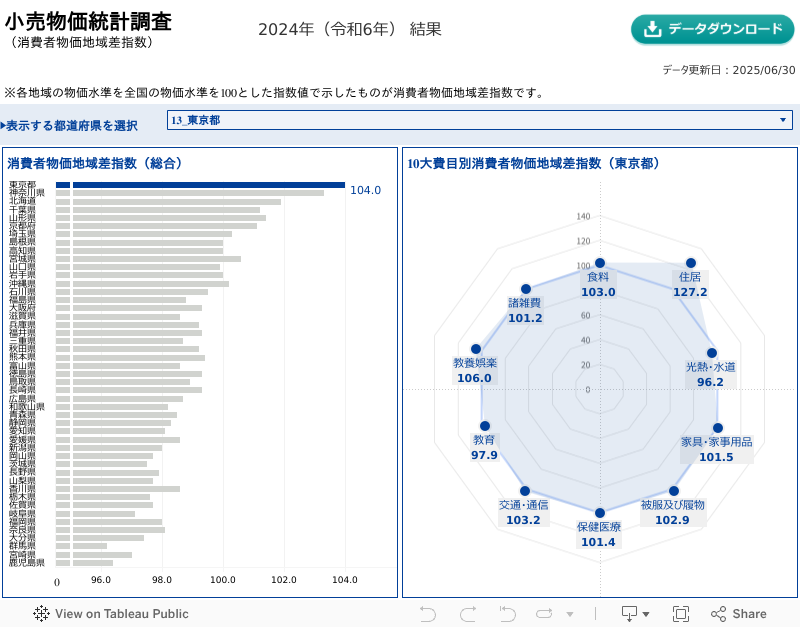
Task: Select the 千葉県 row label
Action: [22, 210]
